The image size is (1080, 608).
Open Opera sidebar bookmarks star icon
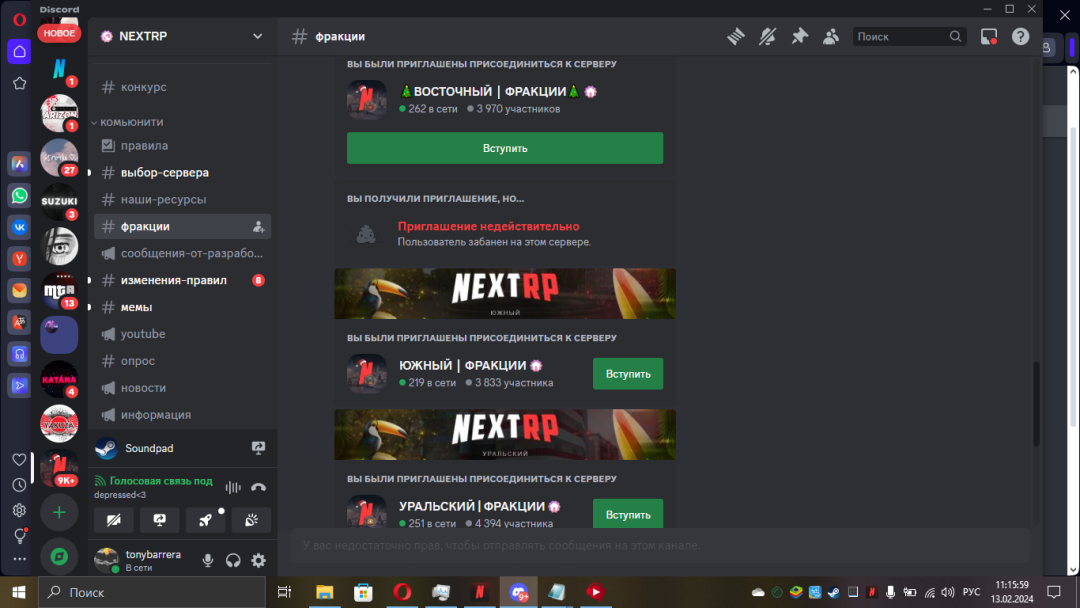[19, 83]
